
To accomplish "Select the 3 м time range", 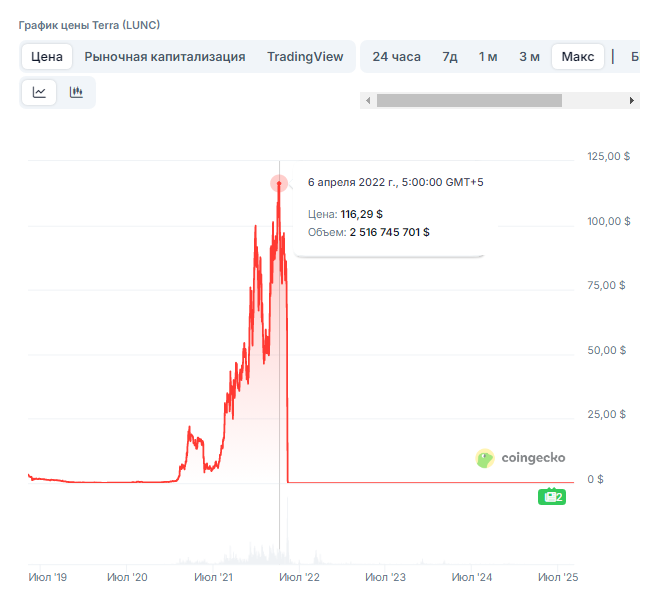I will [529, 57].
